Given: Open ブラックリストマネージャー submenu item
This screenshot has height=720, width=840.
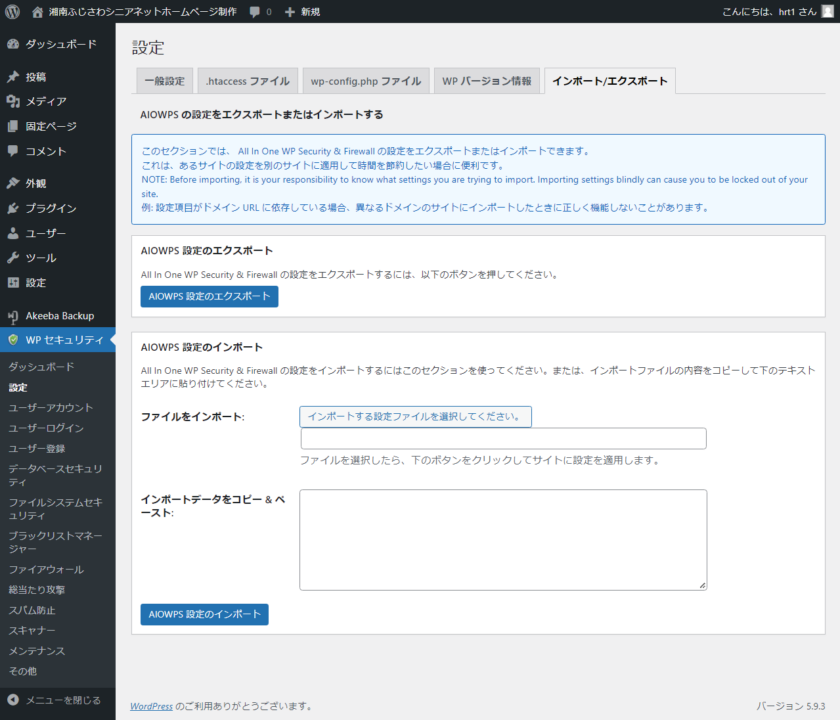Looking at the screenshot, I should [55, 542].
